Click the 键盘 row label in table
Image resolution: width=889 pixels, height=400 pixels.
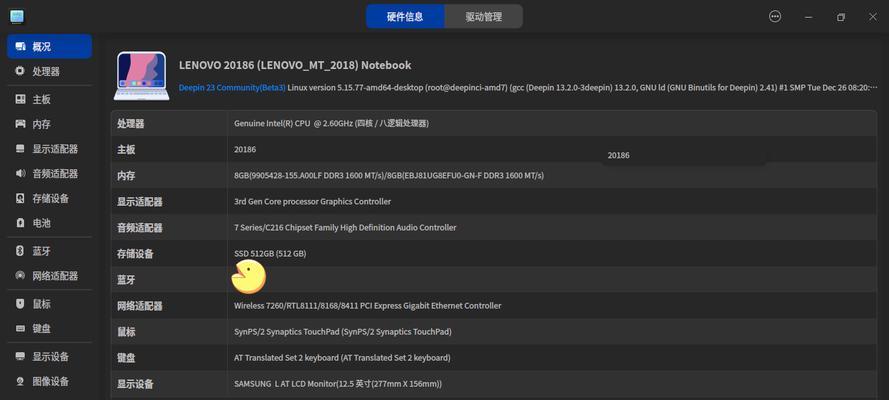click(x=126, y=358)
